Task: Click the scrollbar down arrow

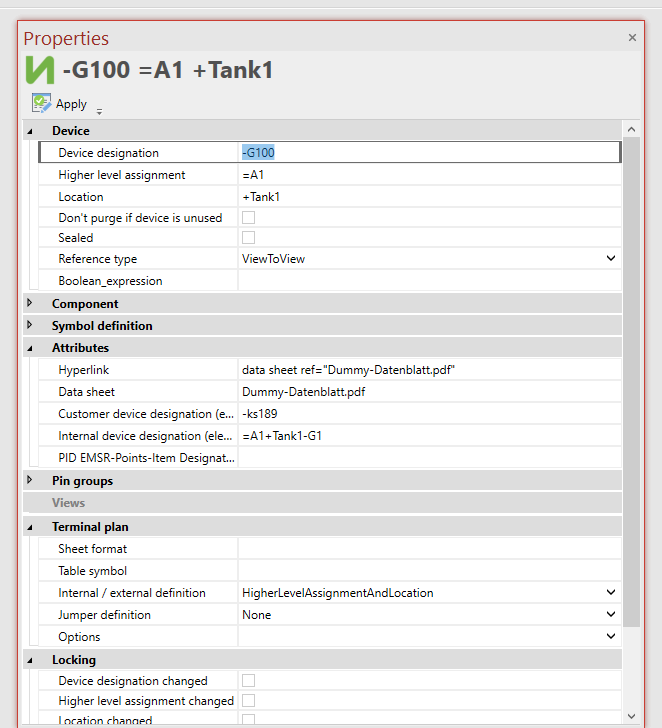Action: [x=631, y=715]
